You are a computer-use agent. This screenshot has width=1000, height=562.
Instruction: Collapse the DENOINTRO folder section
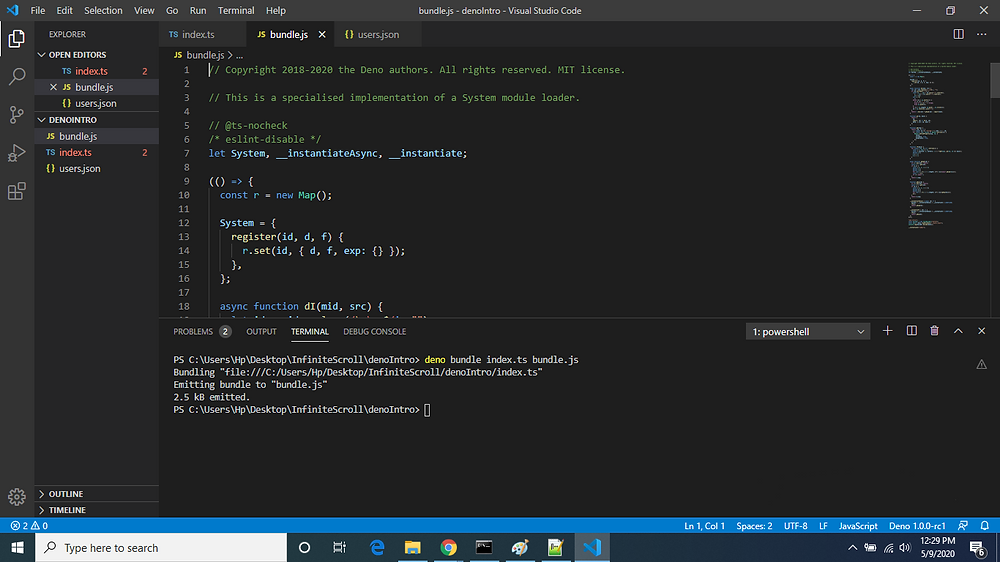point(96,120)
